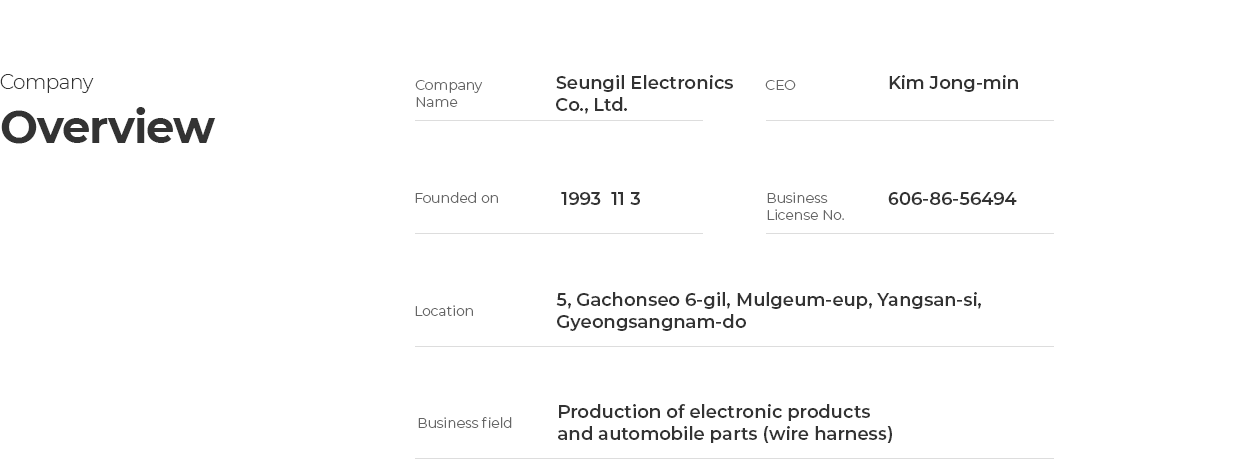Click "Yangsan-si" in the address

pos(929,300)
